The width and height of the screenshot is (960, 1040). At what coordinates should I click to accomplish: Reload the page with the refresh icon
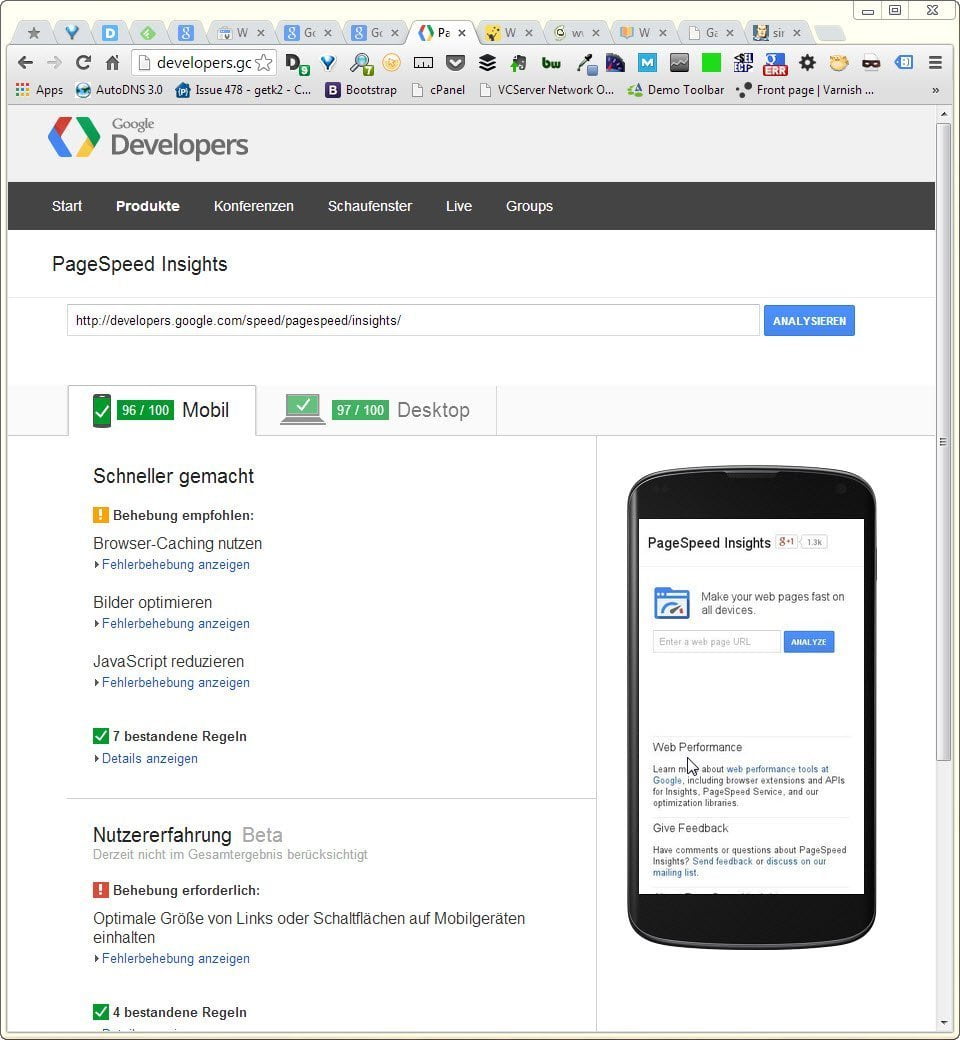[83, 63]
